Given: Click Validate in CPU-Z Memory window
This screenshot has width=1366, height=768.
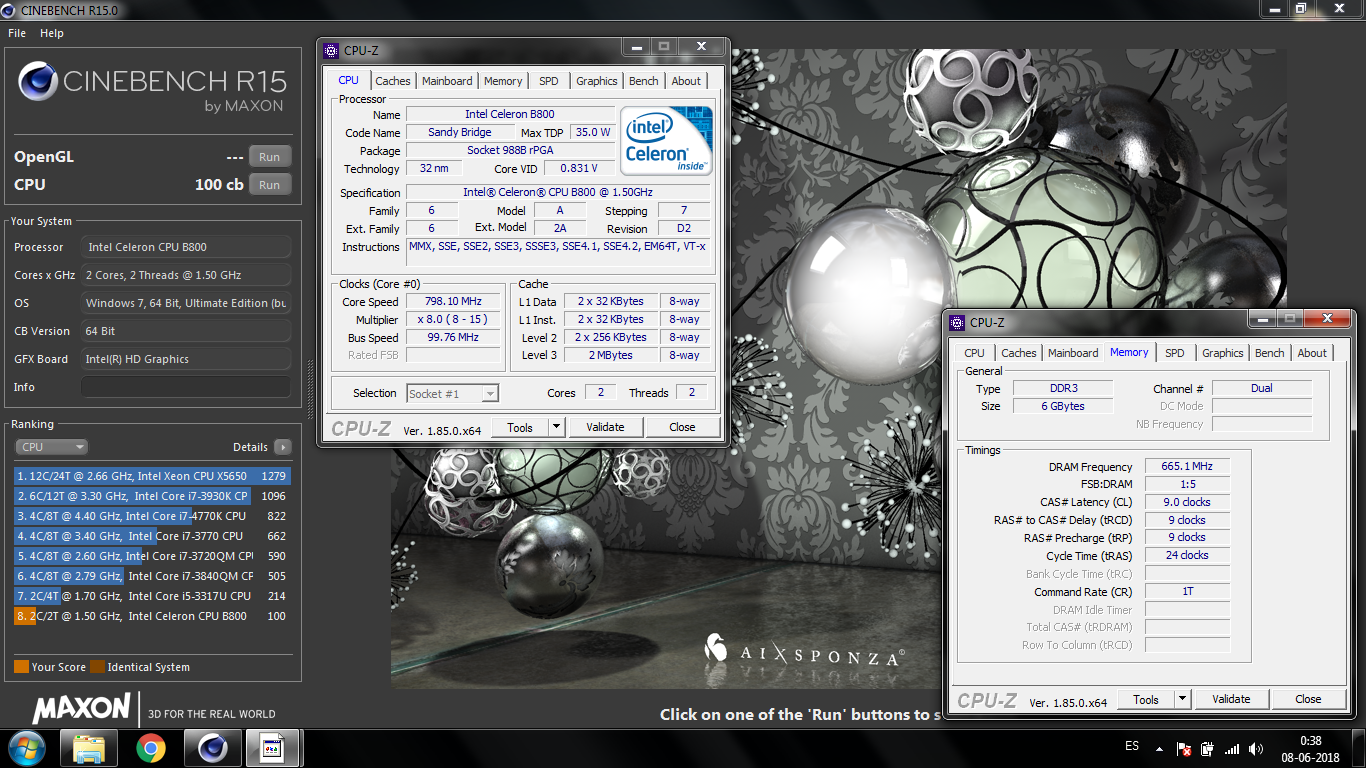Looking at the screenshot, I should [x=1231, y=699].
